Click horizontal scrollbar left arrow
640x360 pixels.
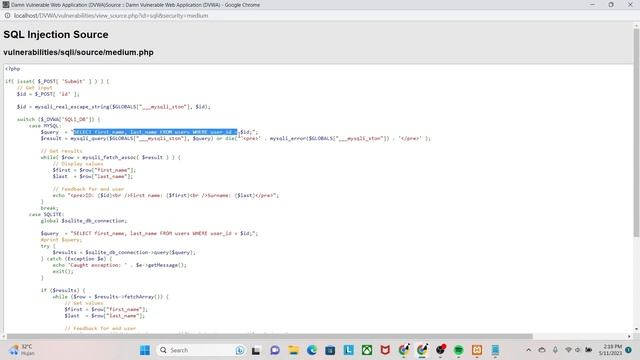tap(3, 336)
